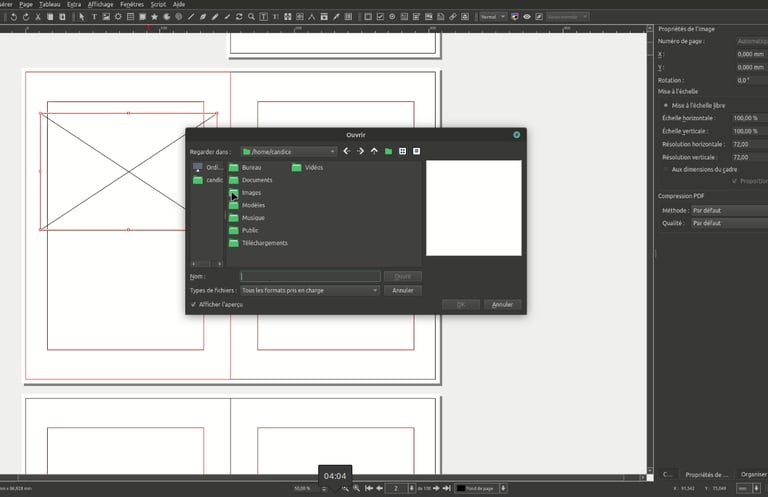Image resolution: width=768 pixels, height=497 pixels.
Task: Select the Text Frame tool in the toolbar
Action: tap(94, 16)
